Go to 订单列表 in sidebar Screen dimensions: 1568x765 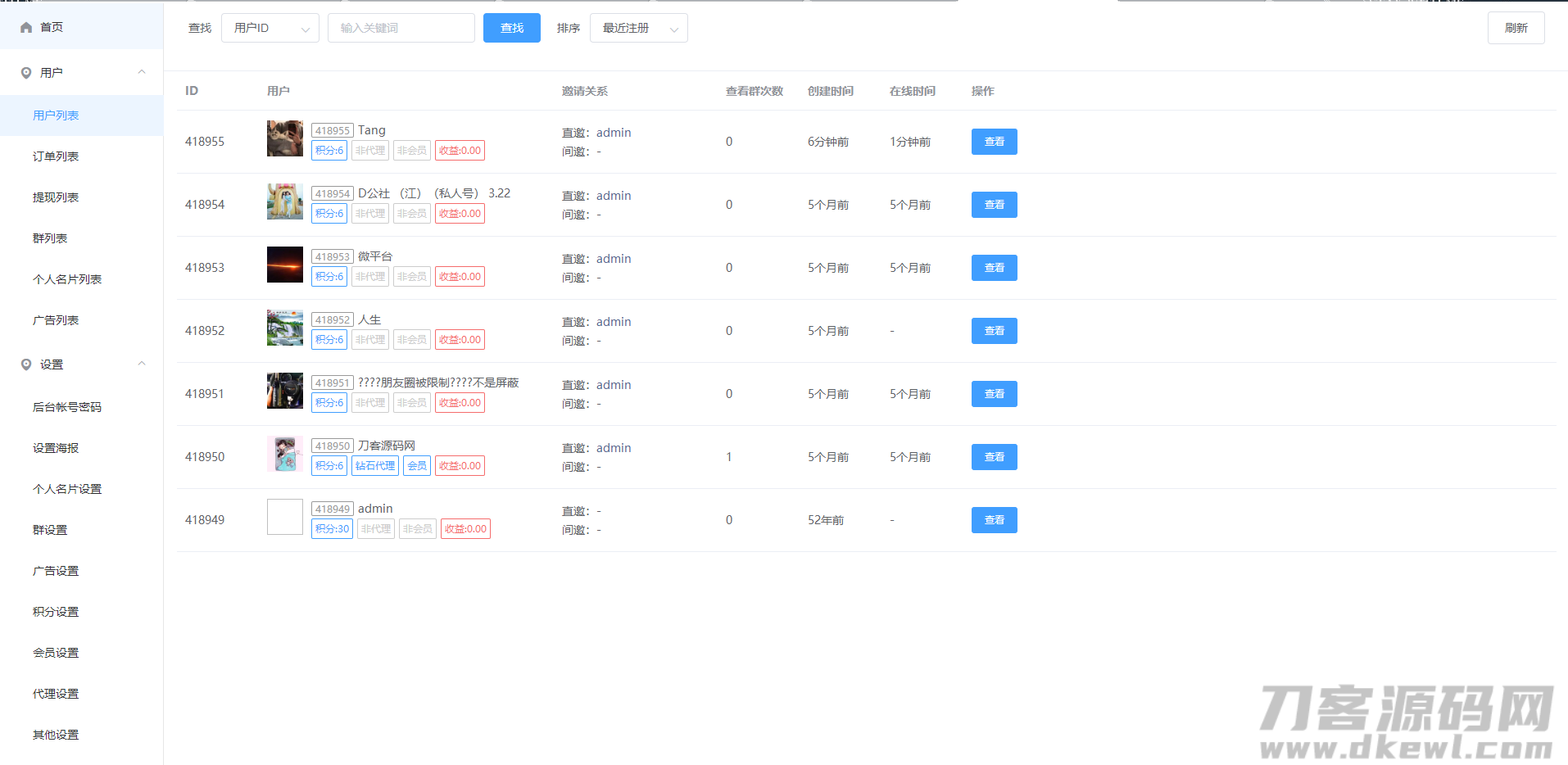pos(56,156)
